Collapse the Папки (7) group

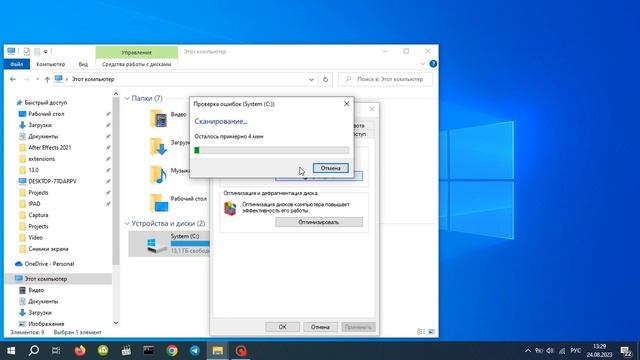click(127, 98)
